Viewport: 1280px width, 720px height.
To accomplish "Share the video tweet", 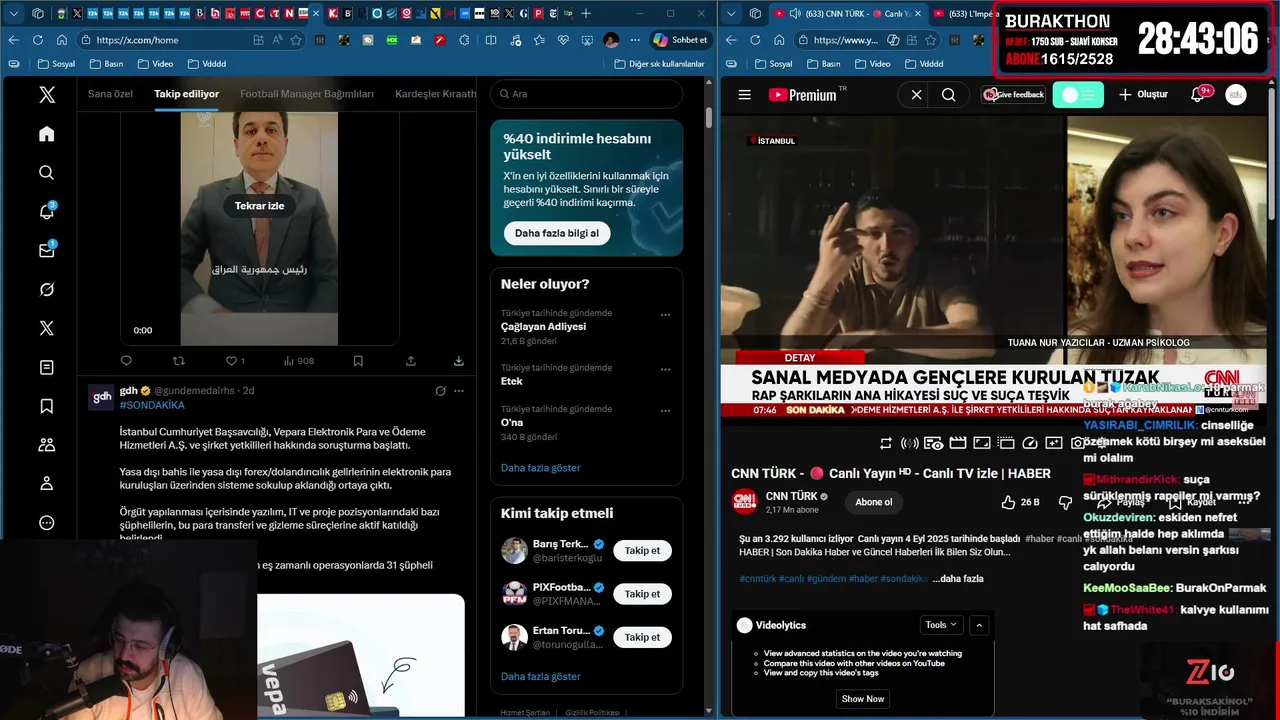I will point(411,361).
